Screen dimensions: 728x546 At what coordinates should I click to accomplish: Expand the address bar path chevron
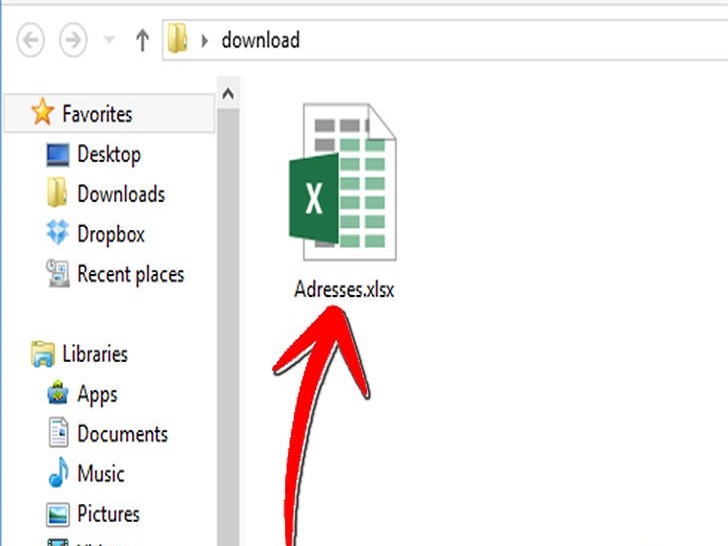(x=204, y=41)
